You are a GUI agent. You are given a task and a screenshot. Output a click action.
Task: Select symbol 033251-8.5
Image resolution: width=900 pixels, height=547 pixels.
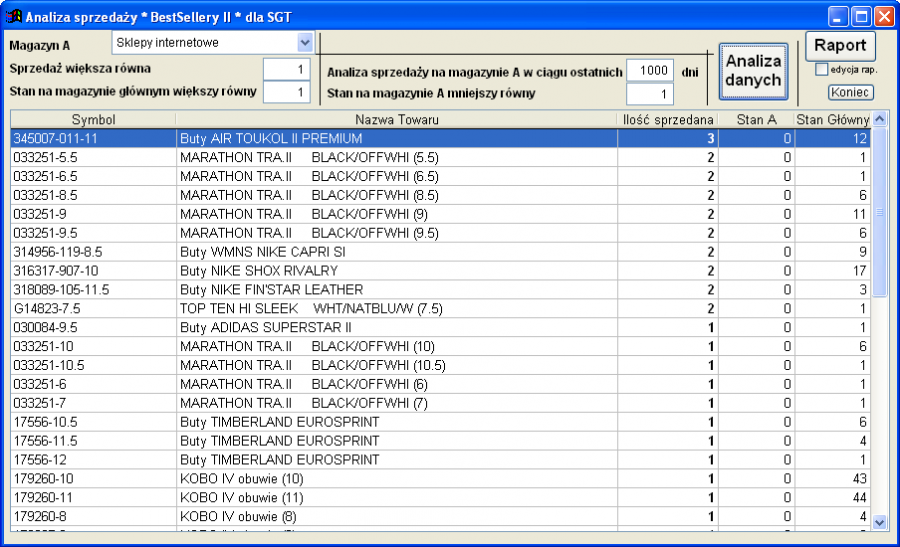tap(45, 195)
